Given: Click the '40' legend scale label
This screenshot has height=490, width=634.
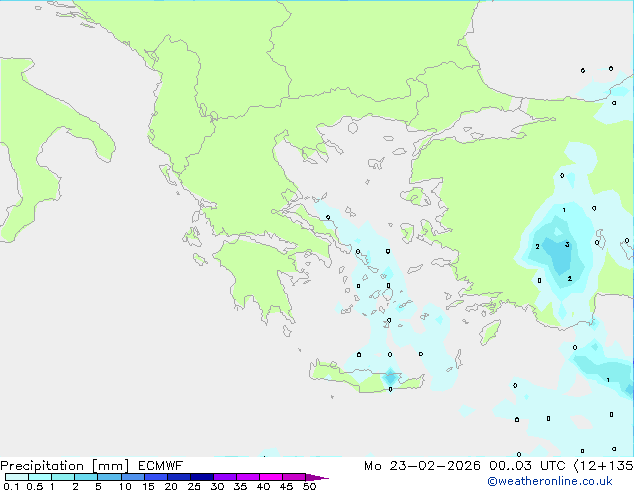Looking at the screenshot, I should coord(263,486).
